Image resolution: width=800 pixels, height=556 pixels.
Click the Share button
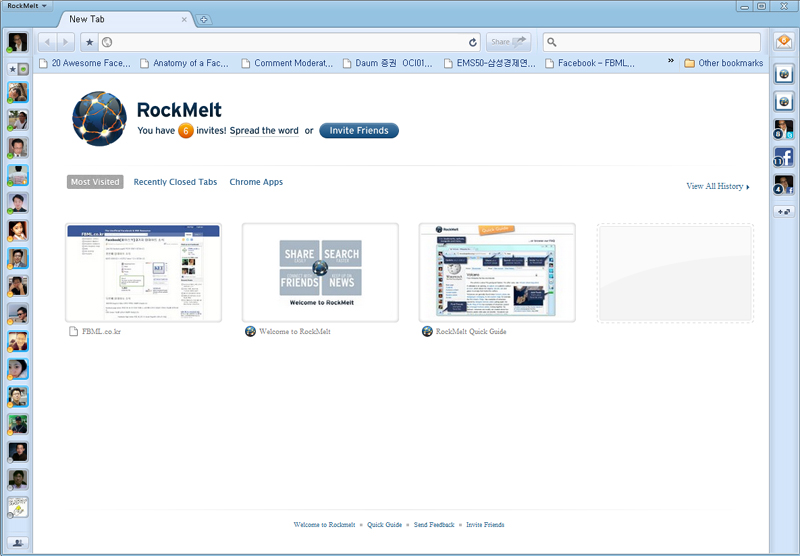[508, 42]
